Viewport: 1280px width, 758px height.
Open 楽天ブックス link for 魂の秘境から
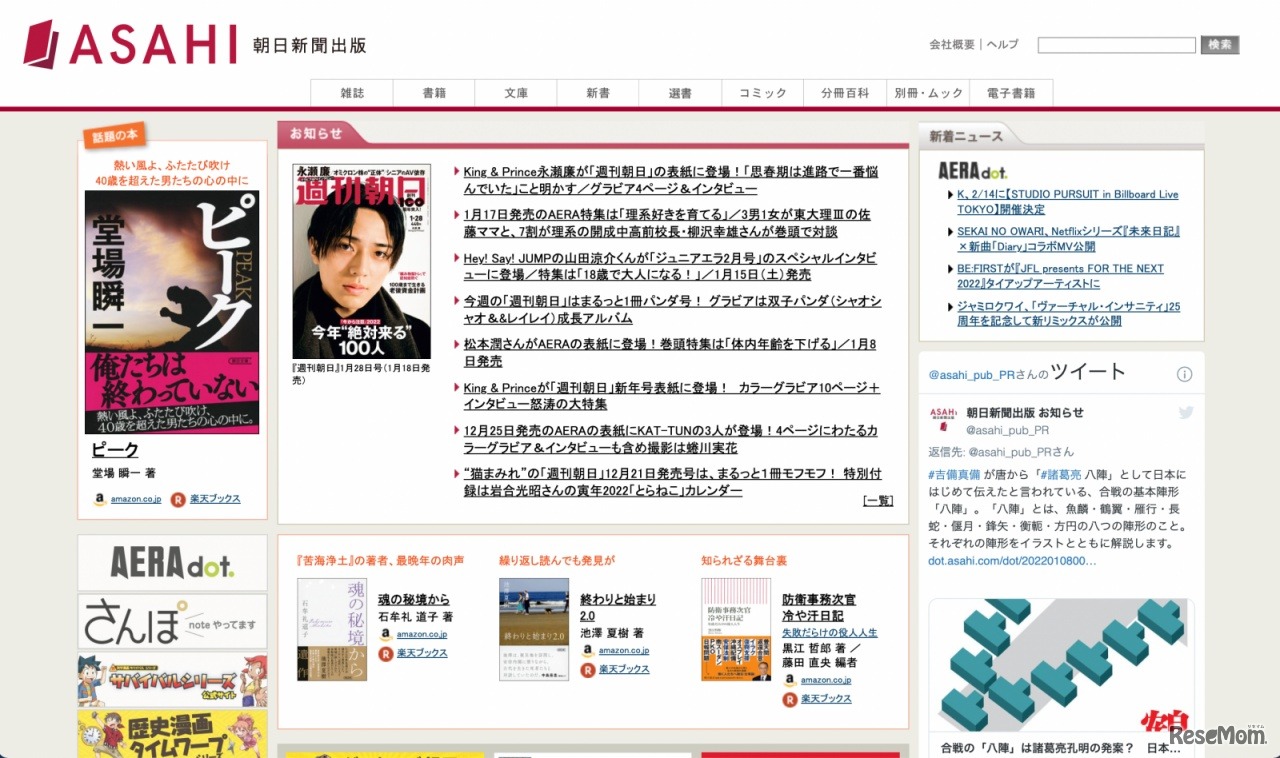[x=421, y=653]
